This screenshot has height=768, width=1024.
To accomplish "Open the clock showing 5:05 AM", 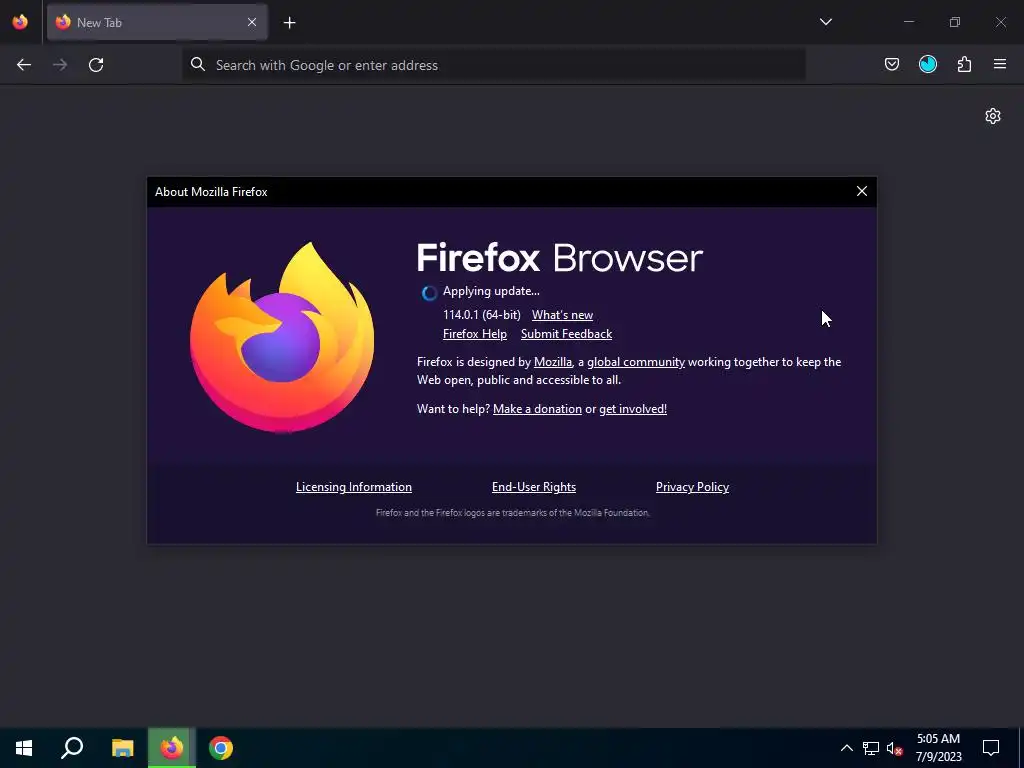I will 938,748.
